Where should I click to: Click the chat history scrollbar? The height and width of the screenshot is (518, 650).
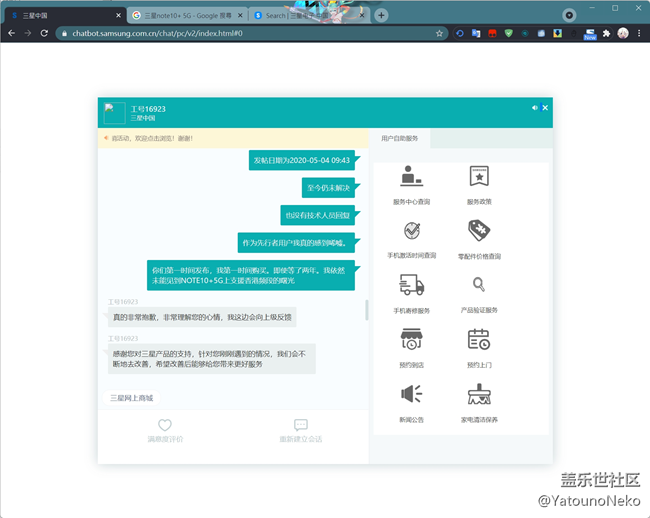(366, 310)
